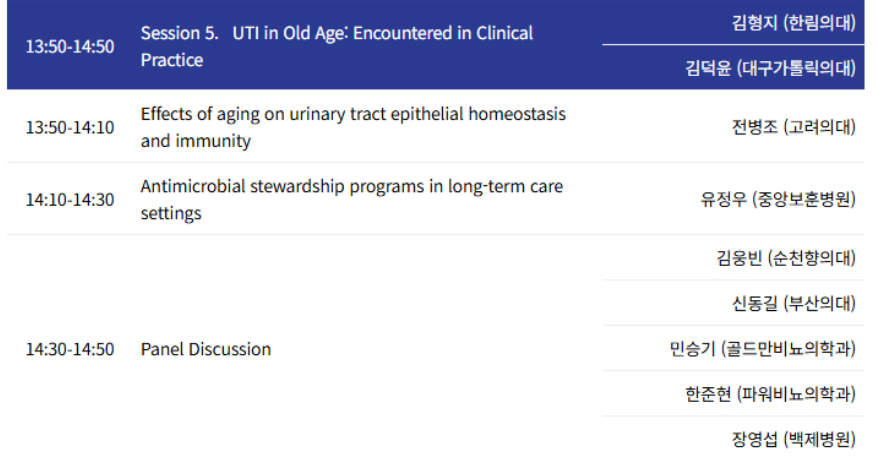This screenshot has width=877, height=459.
Task: Select panelist 신동길 (부산의대)
Action: [793, 303]
